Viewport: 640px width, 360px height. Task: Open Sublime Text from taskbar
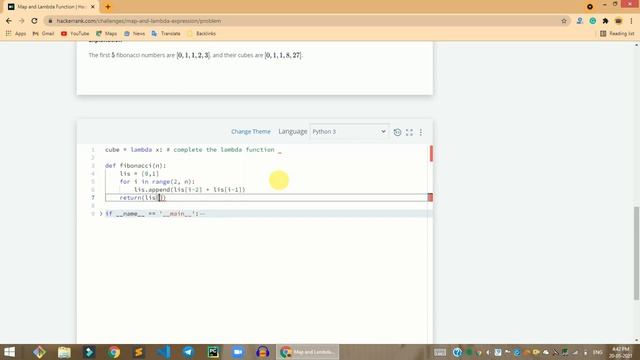(139, 352)
